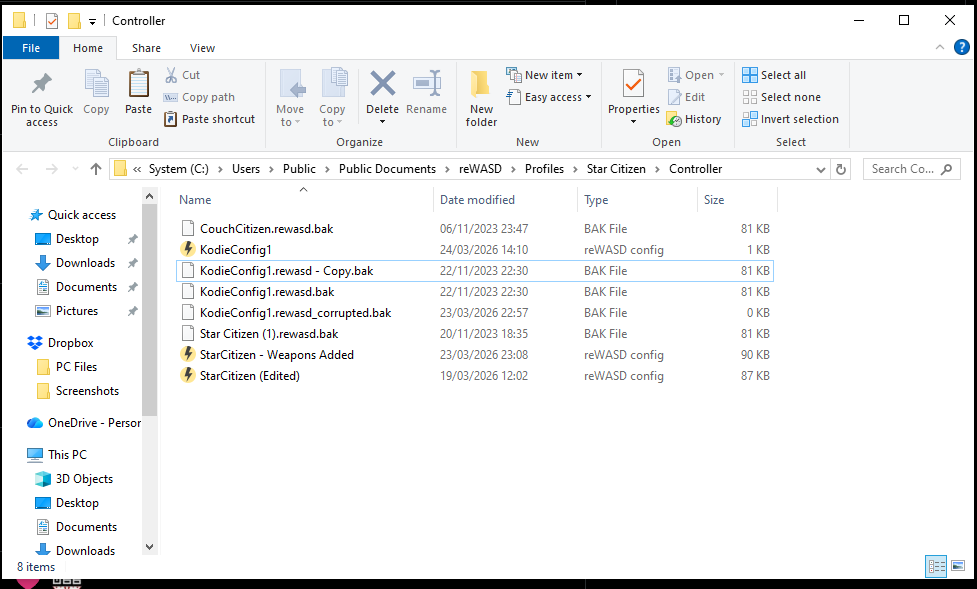Screen dimensions: 977x589
Task: Click Select none in ribbon
Action: click(x=781, y=97)
